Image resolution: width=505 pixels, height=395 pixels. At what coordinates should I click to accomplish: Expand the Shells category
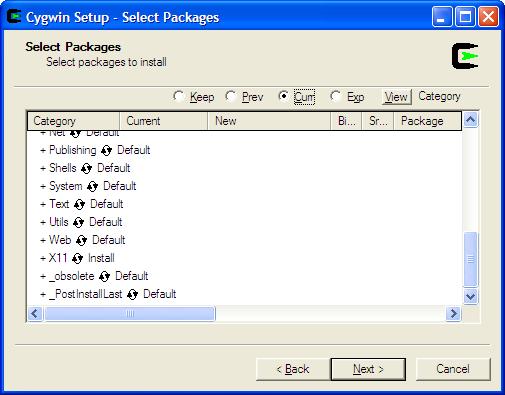[43, 169]
